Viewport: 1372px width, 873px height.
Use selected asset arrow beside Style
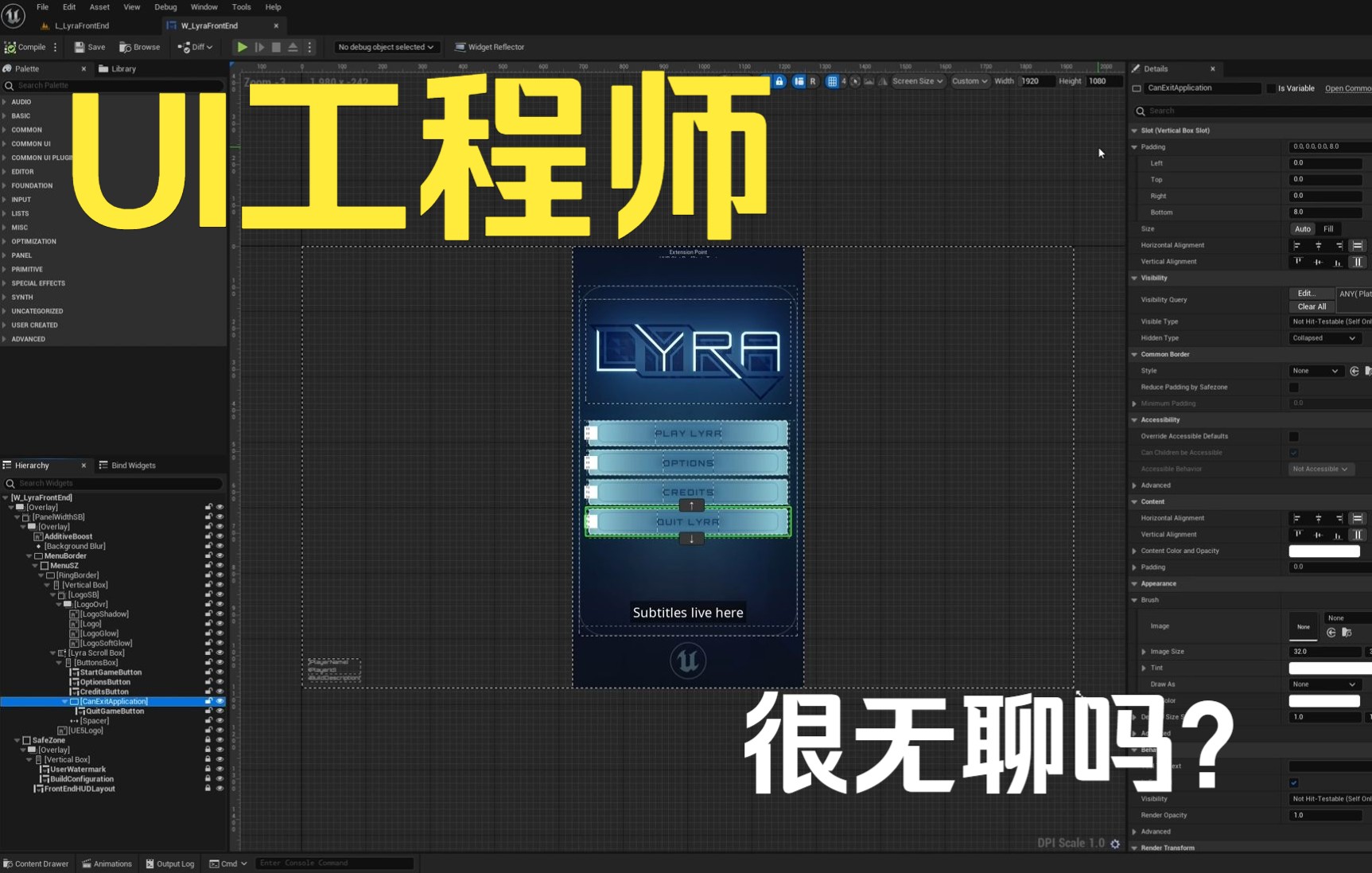(1355, 371)
